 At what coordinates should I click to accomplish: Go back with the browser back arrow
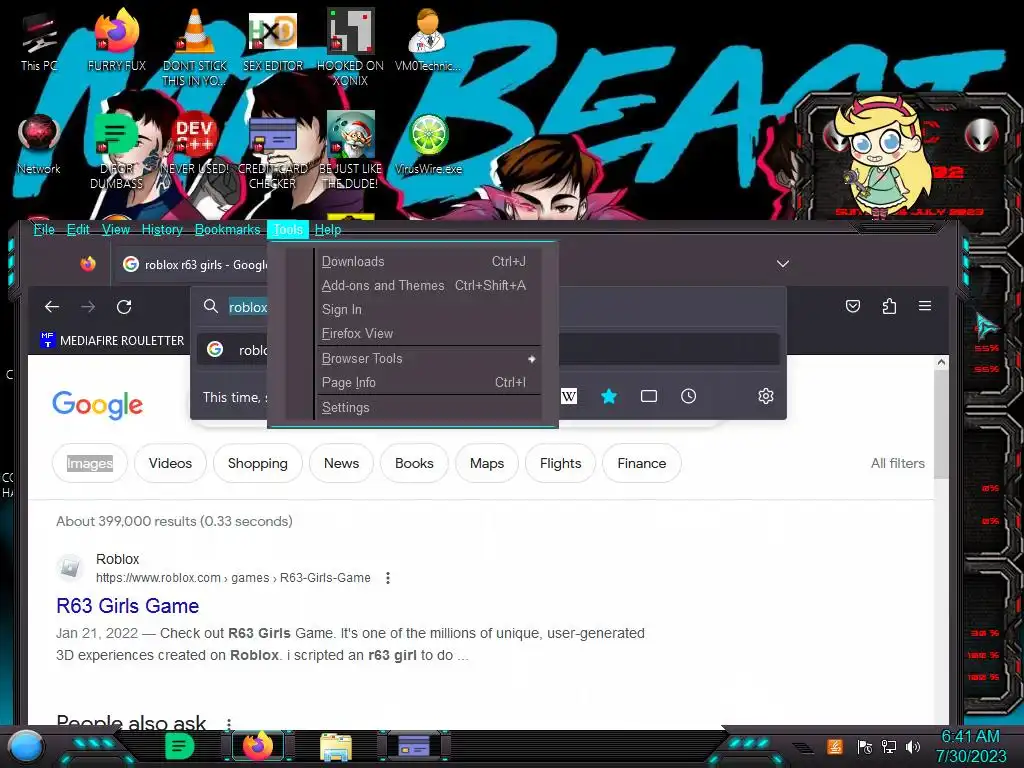(x=52, y=306)
